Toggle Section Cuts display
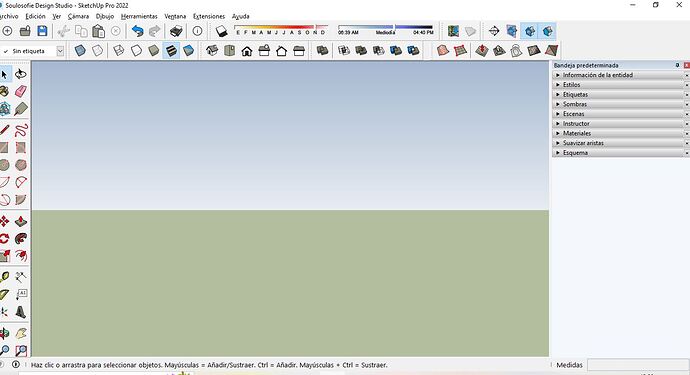 [530, 31]
